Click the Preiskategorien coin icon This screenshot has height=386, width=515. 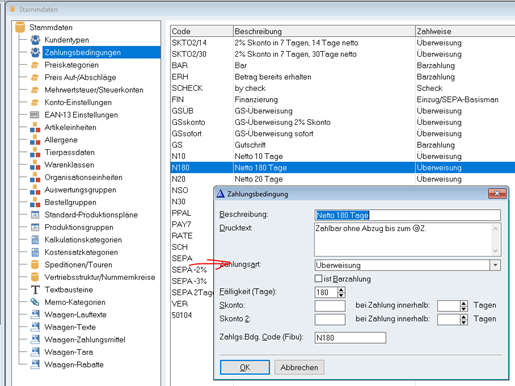tap(35, 65)
